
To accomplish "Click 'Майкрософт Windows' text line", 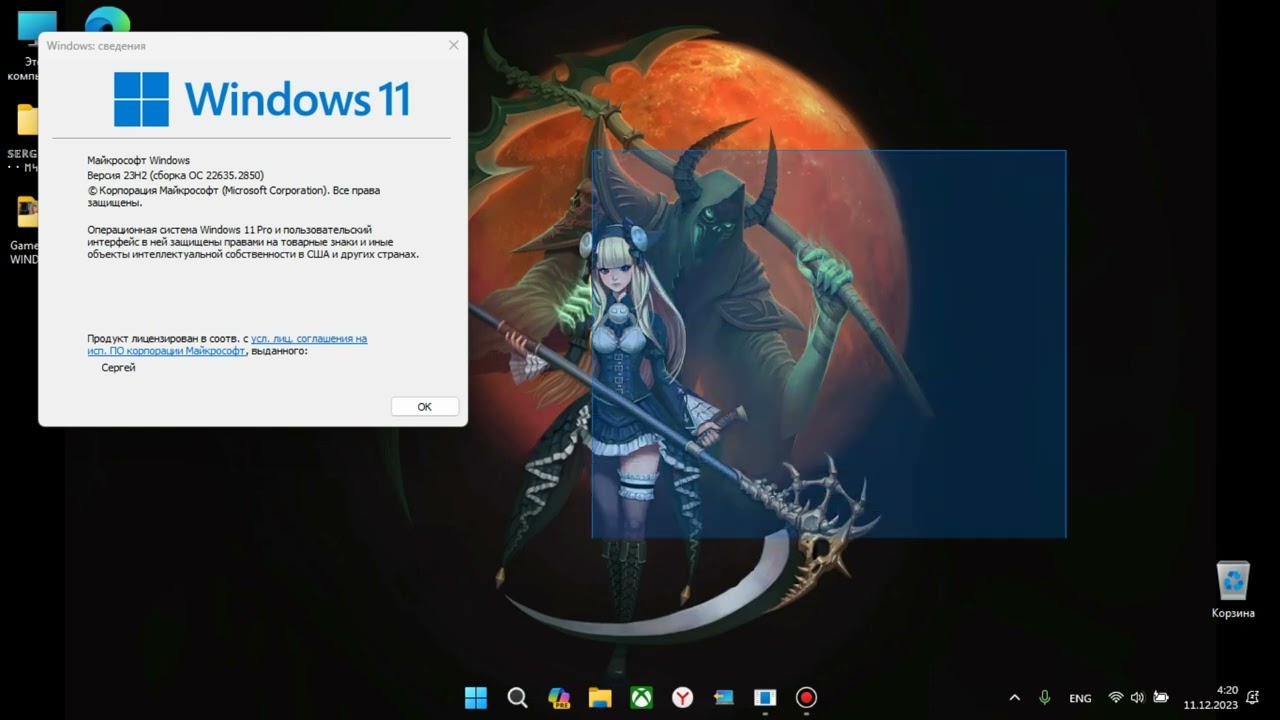I will point(138,160).
